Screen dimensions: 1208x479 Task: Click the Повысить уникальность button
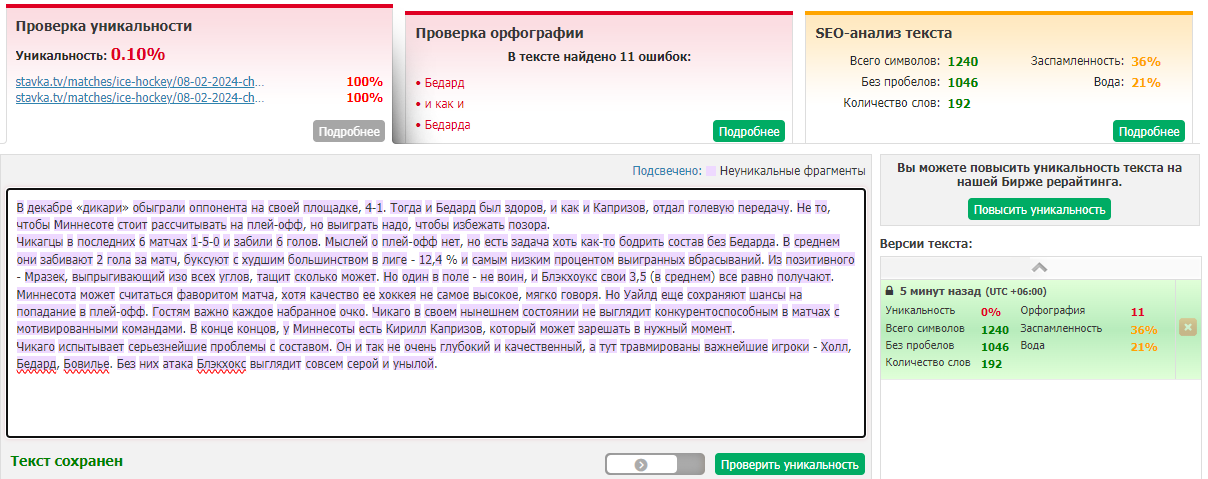pos(1039,209)
